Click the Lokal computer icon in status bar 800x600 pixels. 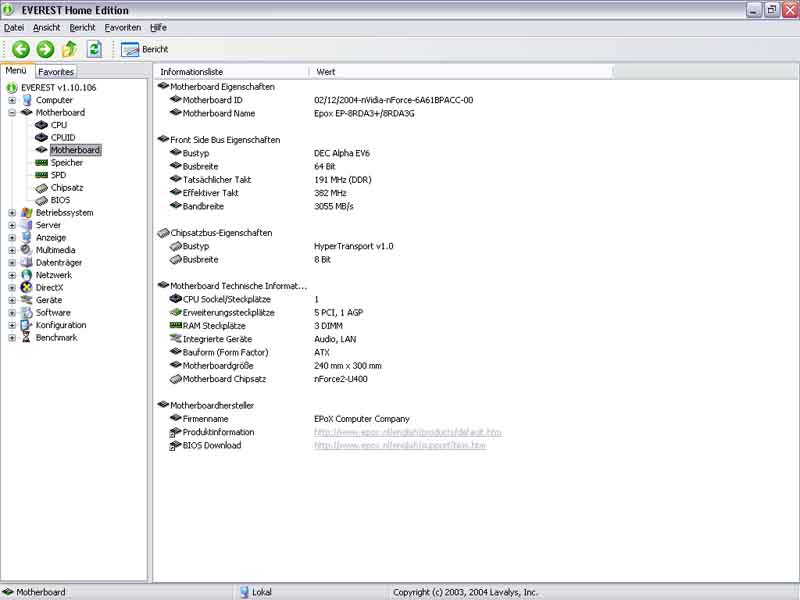pyautogui.click(x=244, y=592)
